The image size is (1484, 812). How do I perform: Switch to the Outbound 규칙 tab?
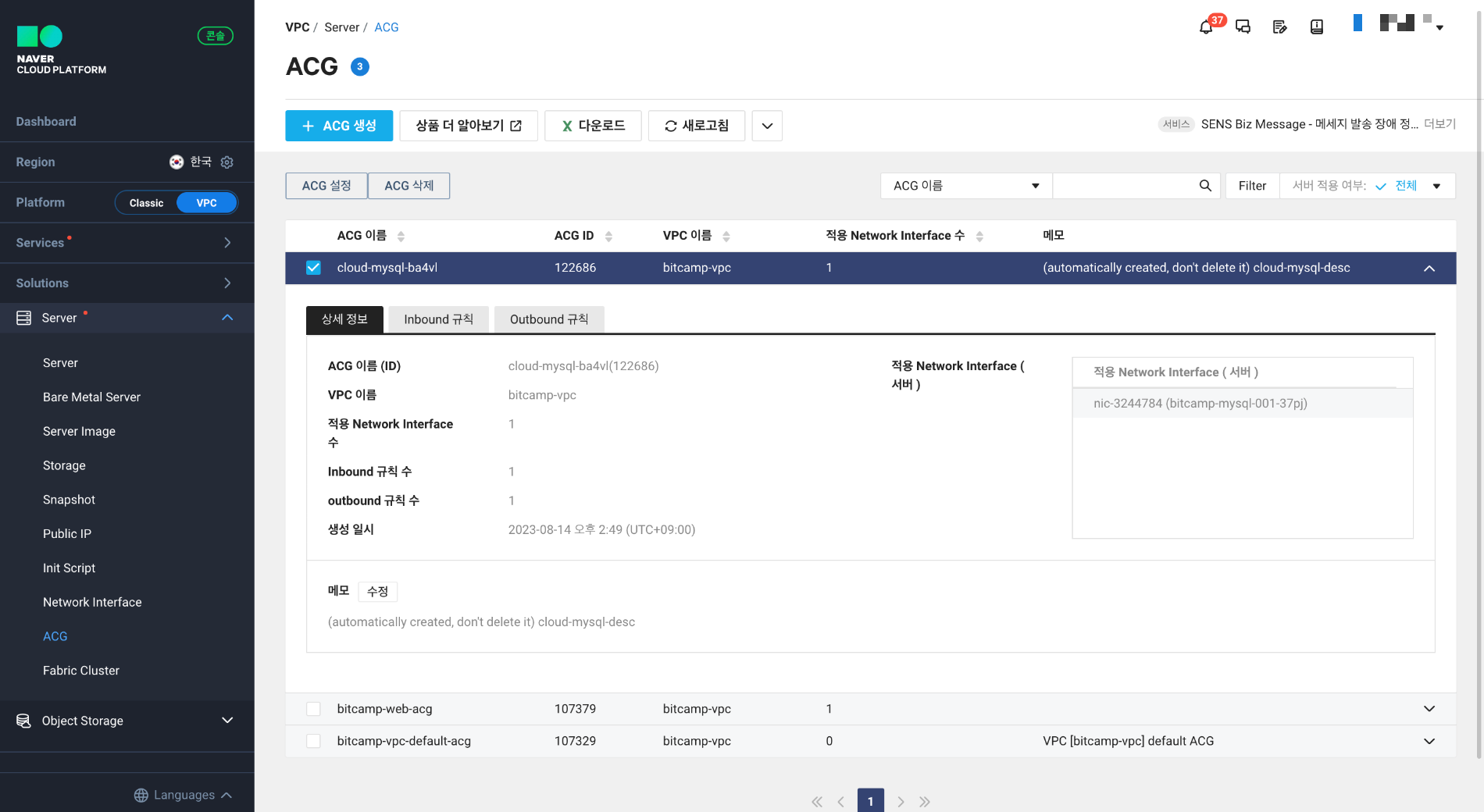tap(549, 319)
